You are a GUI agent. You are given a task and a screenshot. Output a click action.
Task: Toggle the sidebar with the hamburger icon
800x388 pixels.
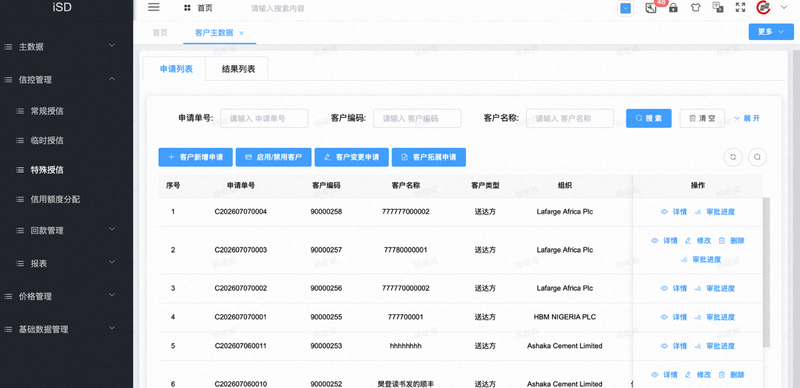(154, 7)
